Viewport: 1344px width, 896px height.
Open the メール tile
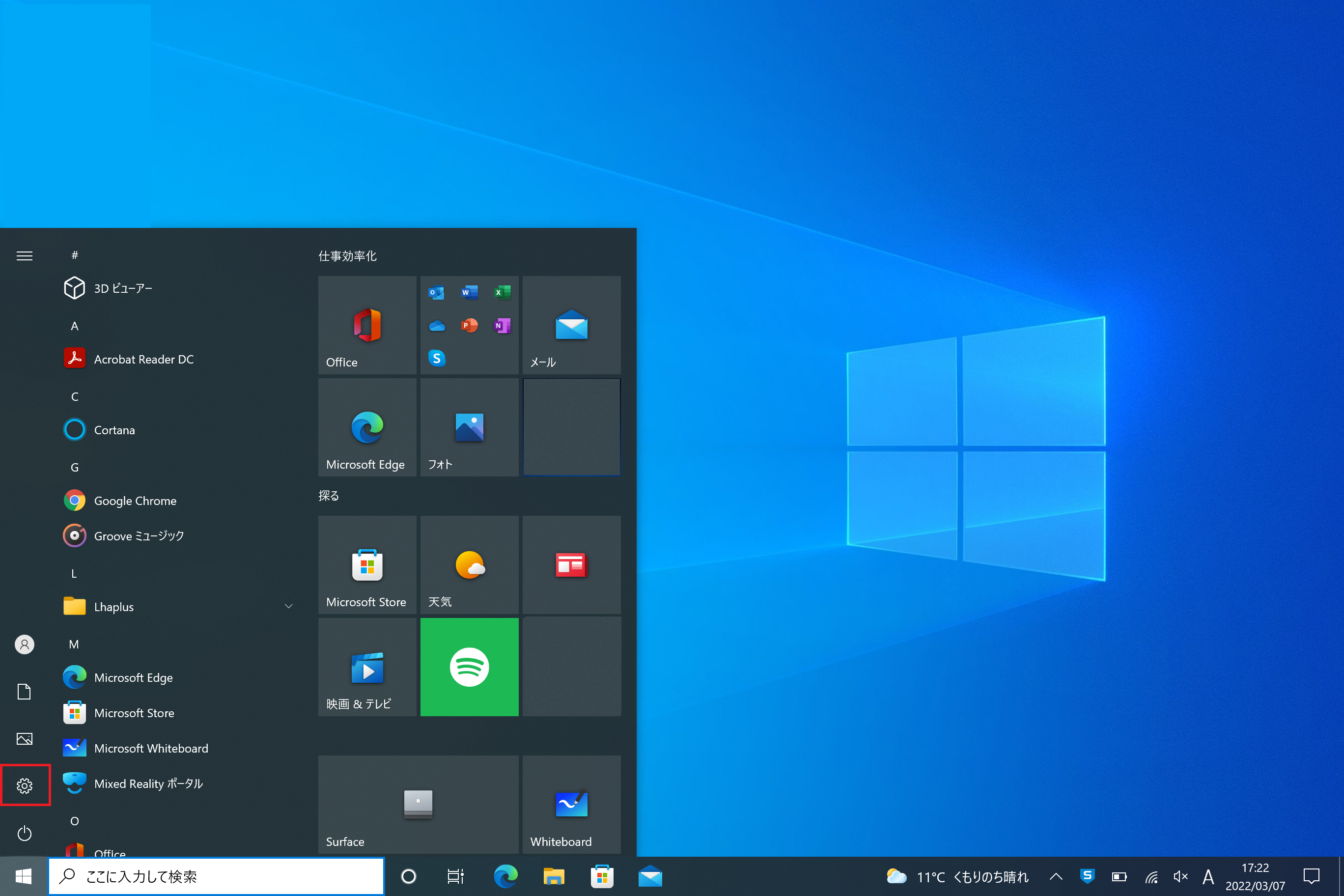point(571,325)
